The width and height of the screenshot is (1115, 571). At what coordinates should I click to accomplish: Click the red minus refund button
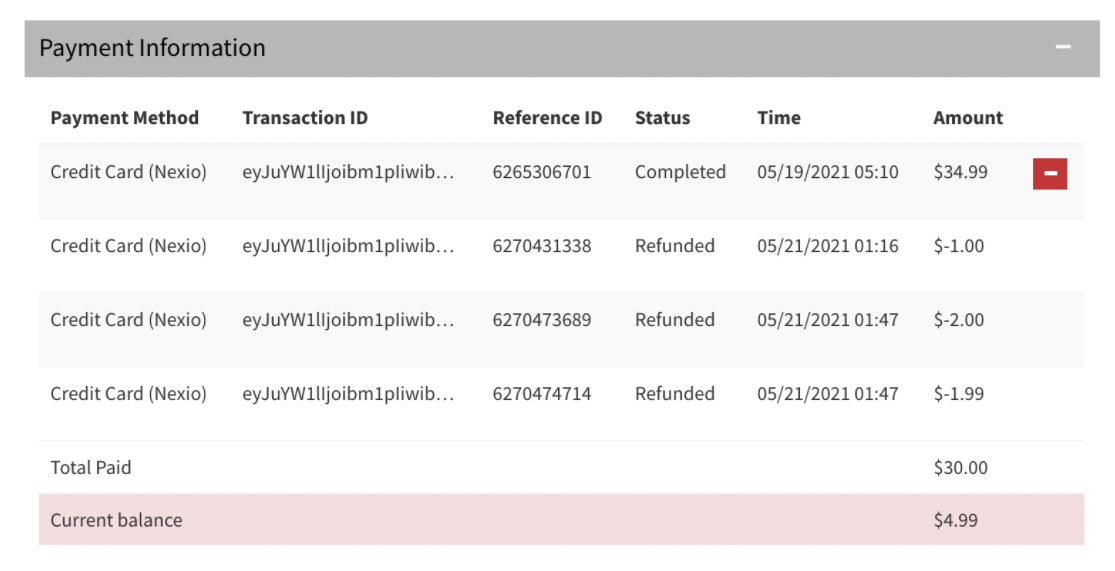tap(1050, 174)
